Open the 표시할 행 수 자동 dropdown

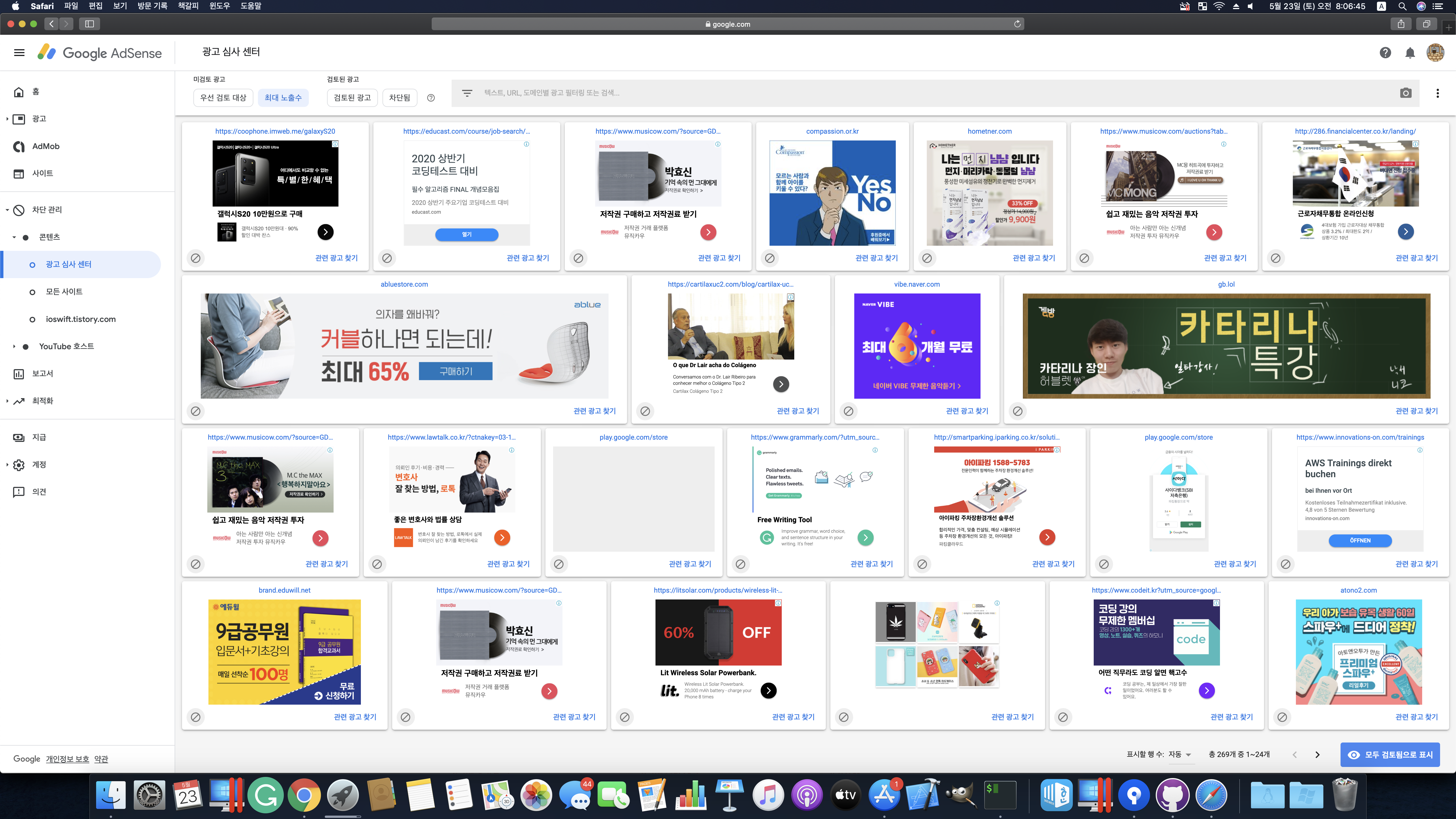tap(1180, 754)
